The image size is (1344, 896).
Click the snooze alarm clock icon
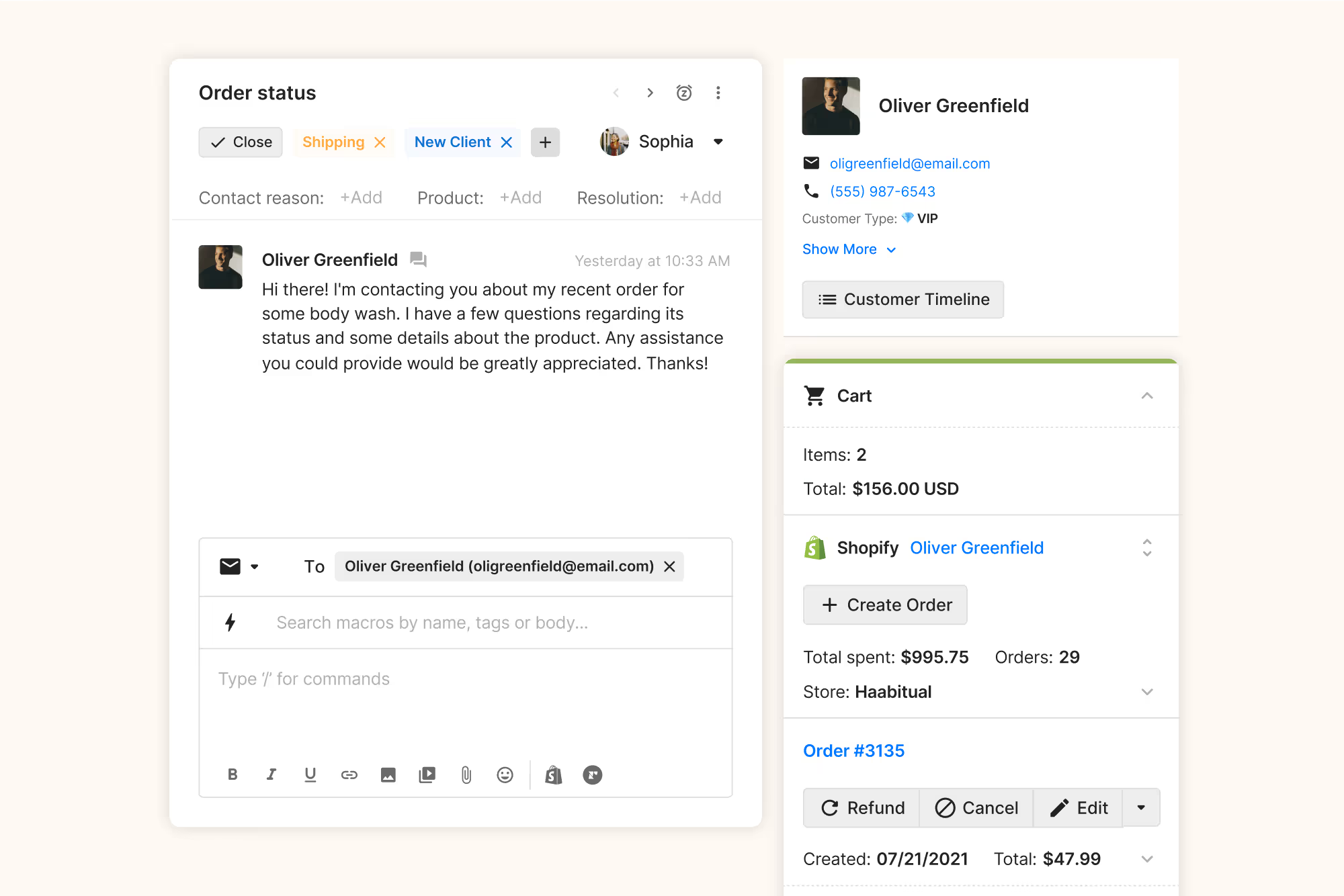(x=684, y=93)
